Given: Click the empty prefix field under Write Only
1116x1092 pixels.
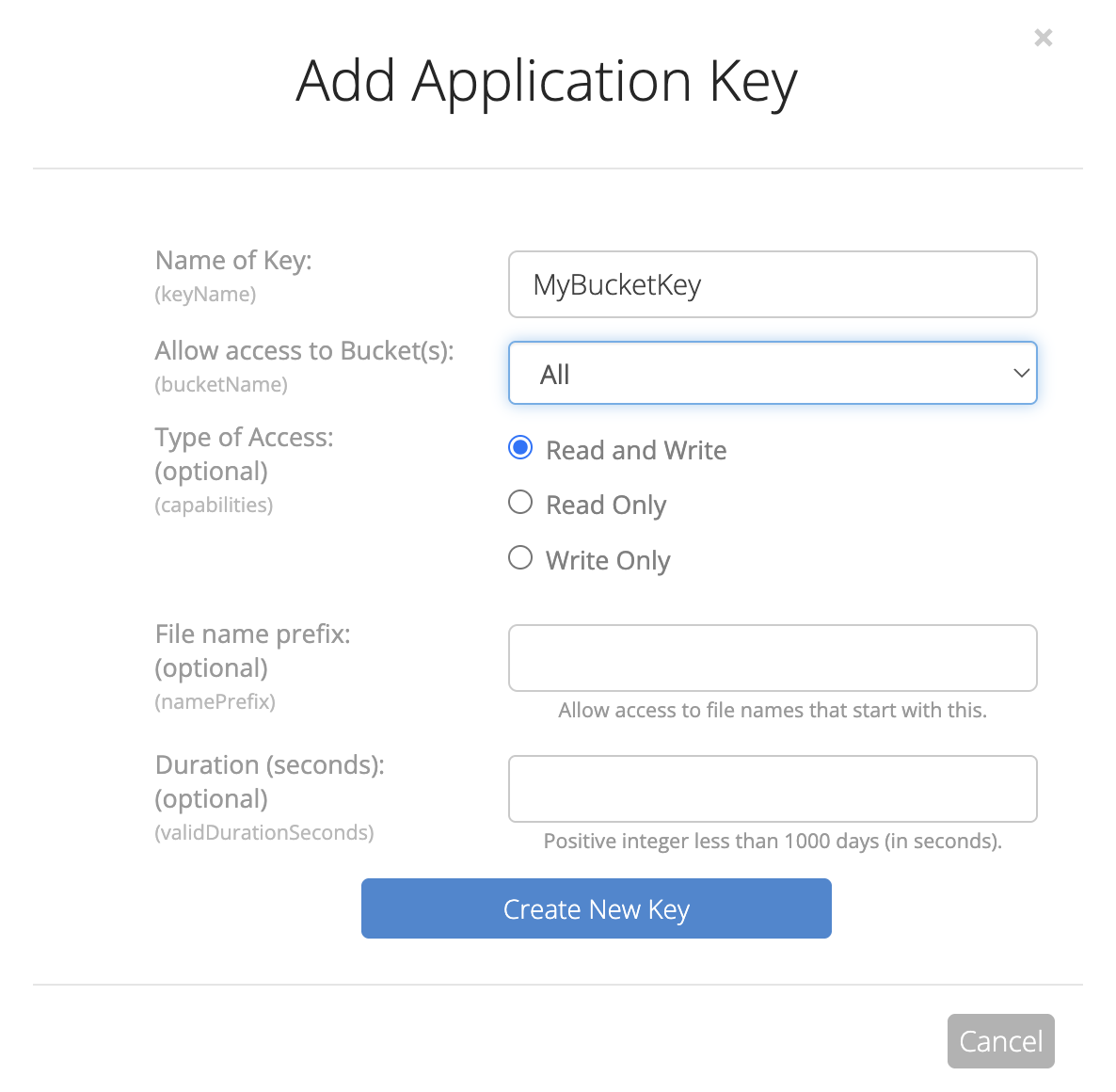Looking at the screenshot, I should point(772,657).
